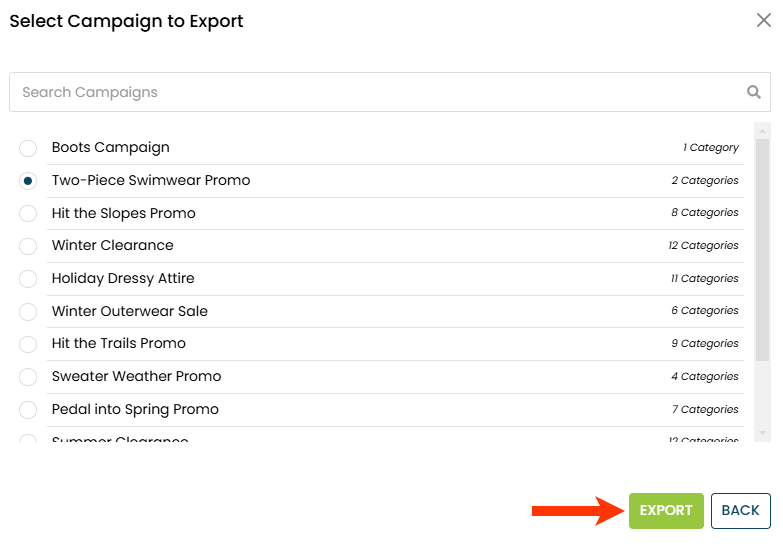Click the Sweater Weather Promo label
Image resolution: width=783 pixels, height=547 pixels.
pyautogui.click(x=136, y=377)
